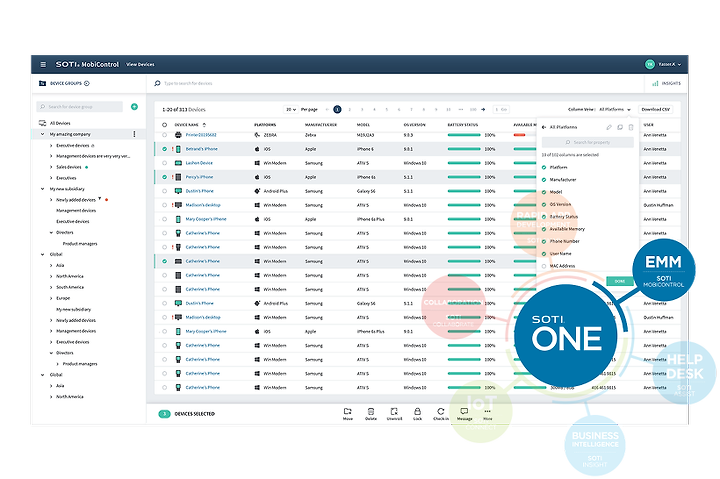720x479 pixels.
Task: Click the green user avatar in header
Action: click(x=649, y=64)
